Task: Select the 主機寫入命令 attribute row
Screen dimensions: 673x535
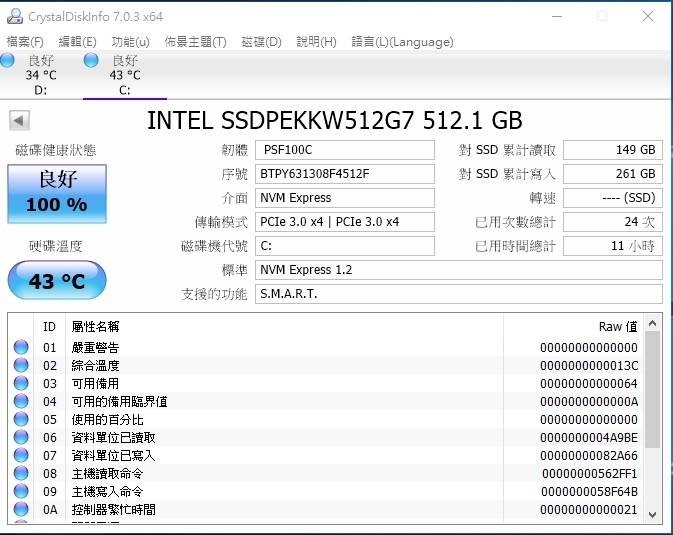Action: click(326, 491)
